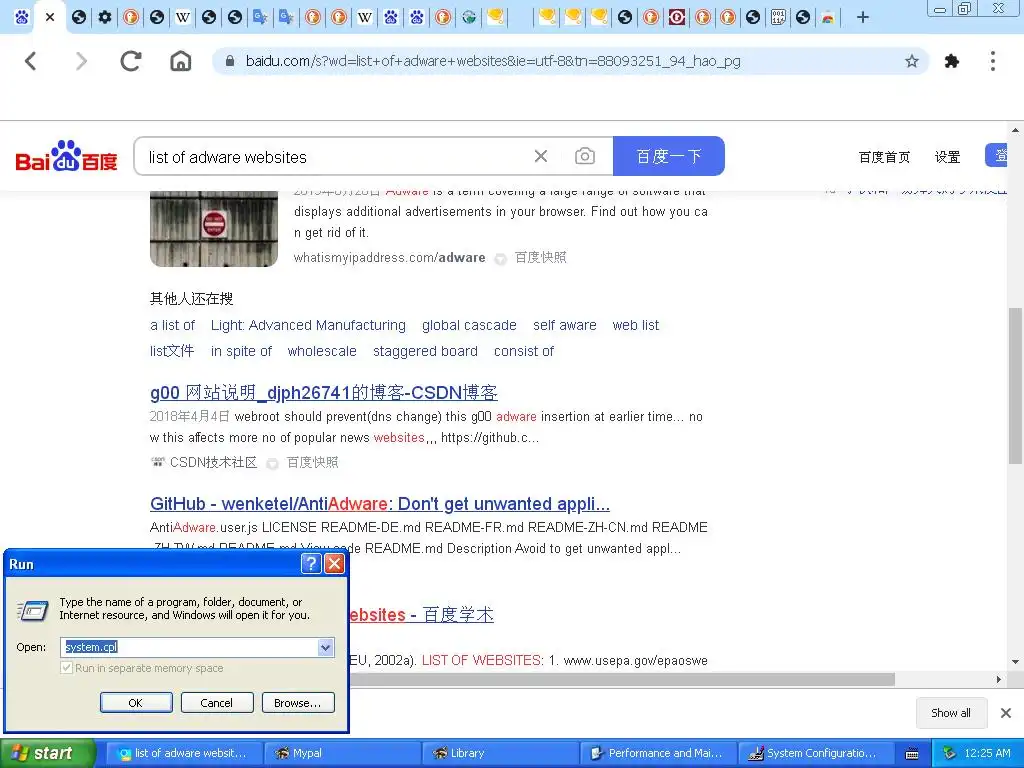
Task: Click the 百度一下 search button
Action: pyautogui.click(x=669, y=156)
